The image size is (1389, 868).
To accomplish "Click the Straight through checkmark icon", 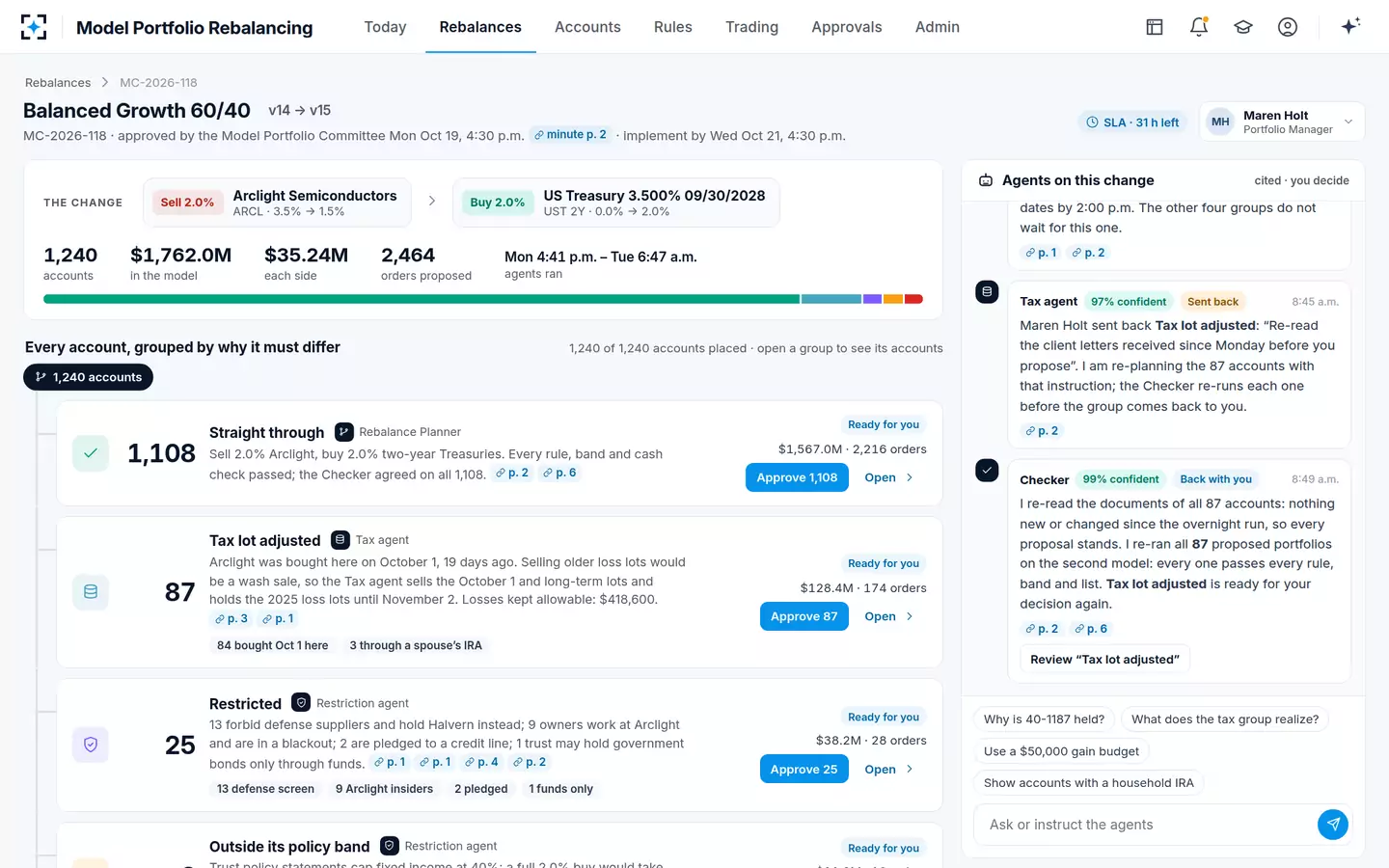I will (91, 453).
